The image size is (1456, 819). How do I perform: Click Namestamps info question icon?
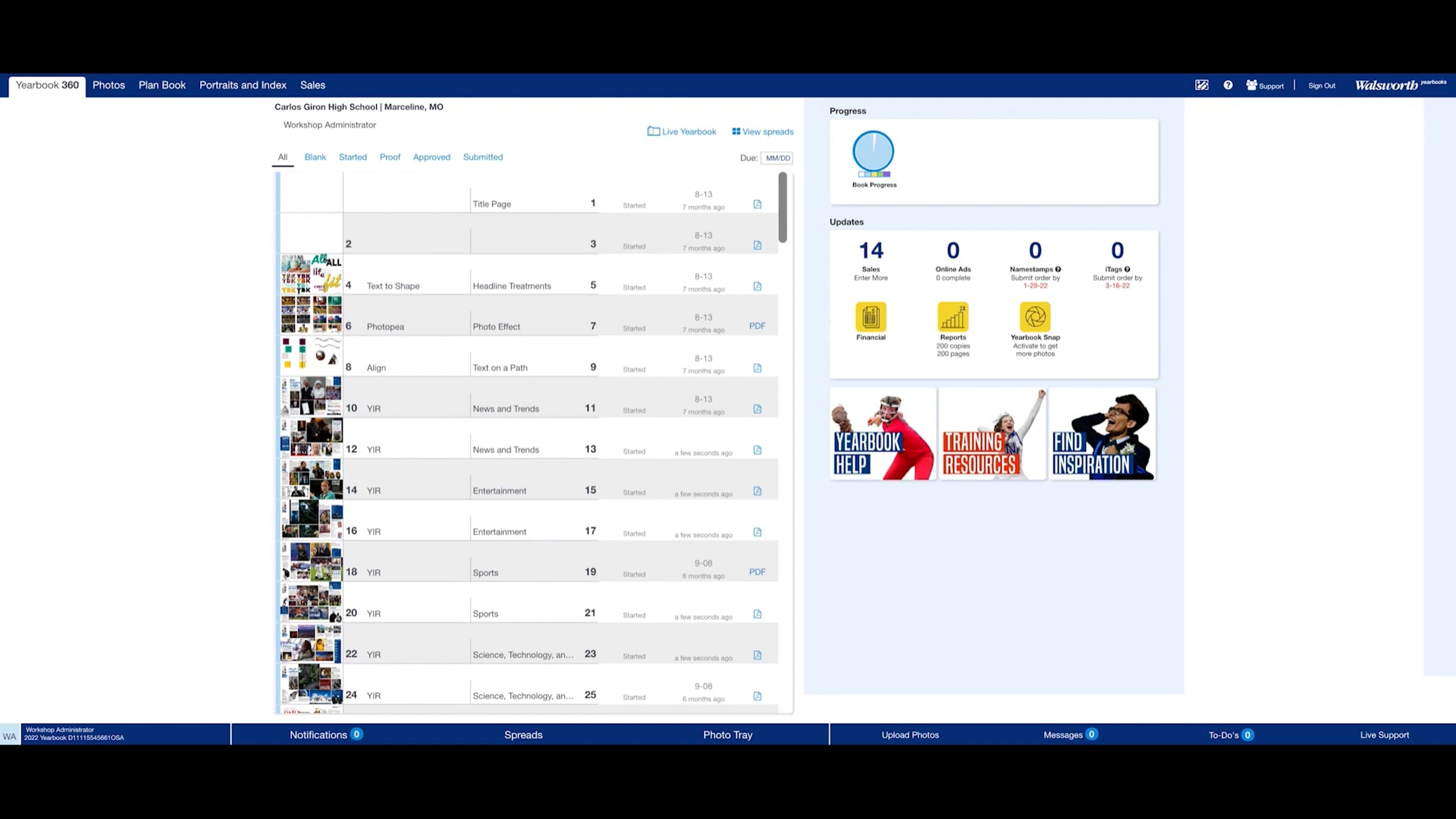click(1058, 269)
